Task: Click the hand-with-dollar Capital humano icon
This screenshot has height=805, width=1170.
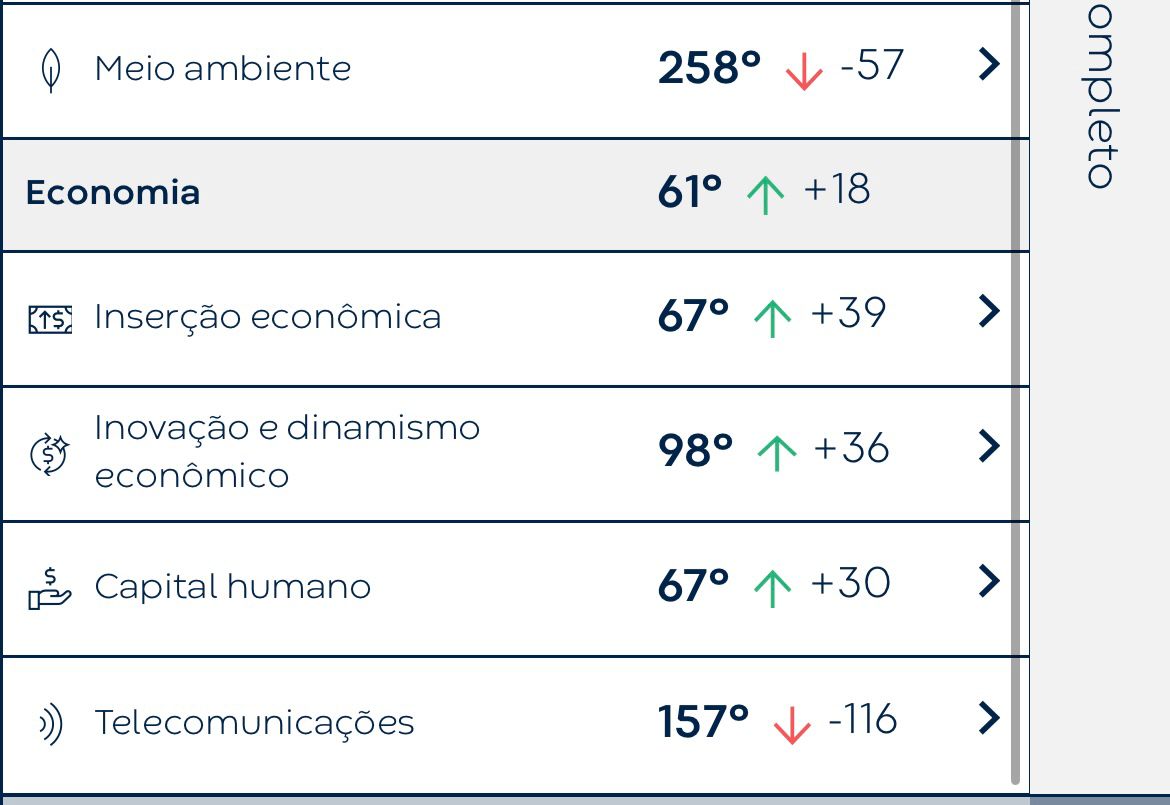Action: pyautogui.click(x=49, y=589)
